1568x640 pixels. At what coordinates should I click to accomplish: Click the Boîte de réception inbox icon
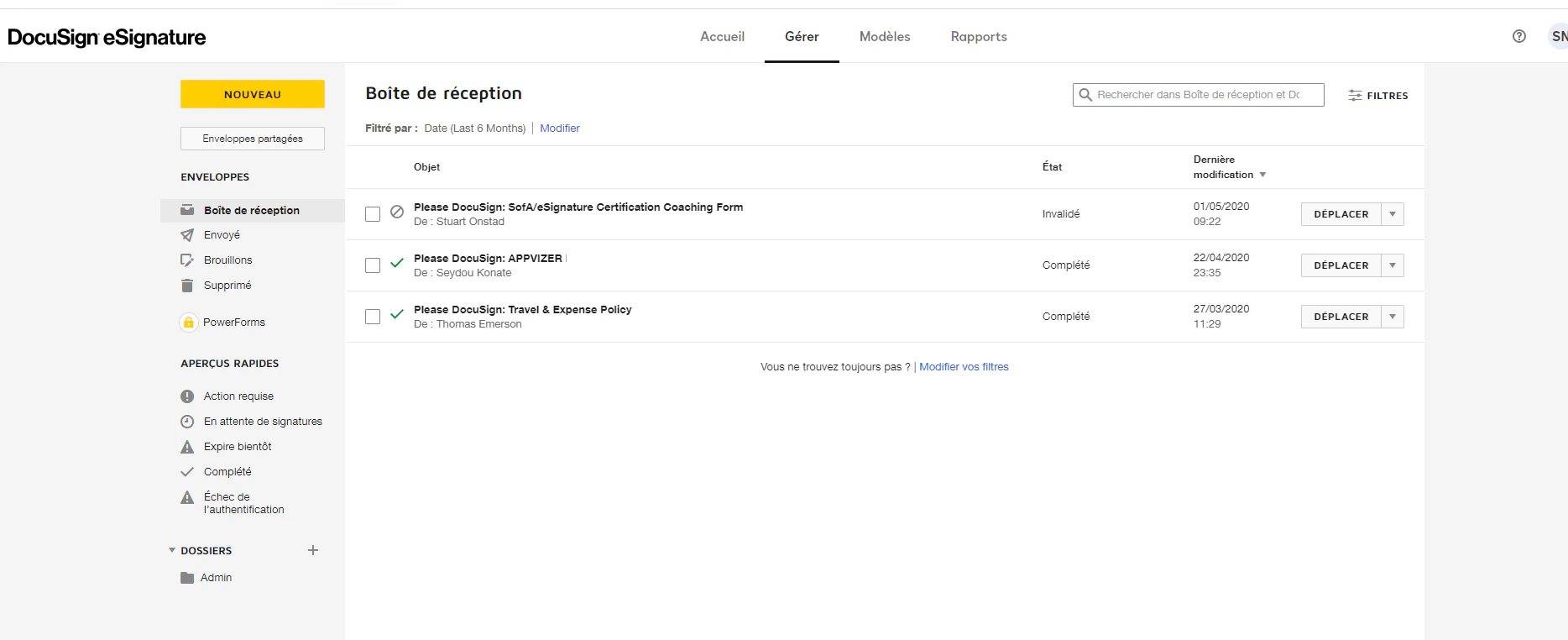coord(187,210)
